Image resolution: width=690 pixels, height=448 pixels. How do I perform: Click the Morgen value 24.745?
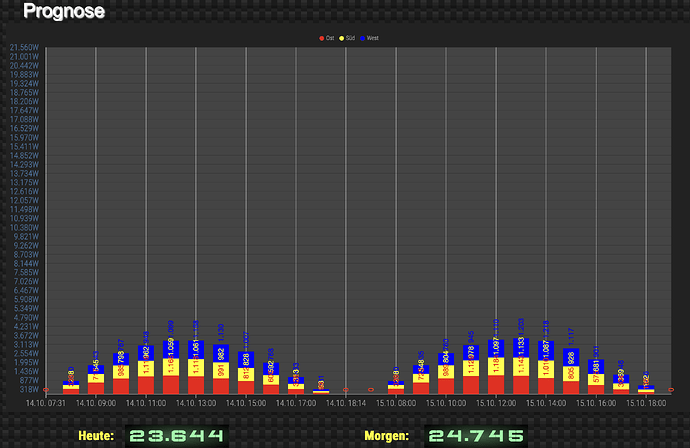(476, 436)
